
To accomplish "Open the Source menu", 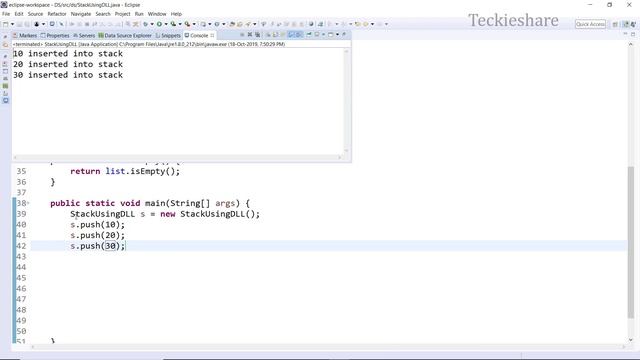I will (x=35, y=14).
